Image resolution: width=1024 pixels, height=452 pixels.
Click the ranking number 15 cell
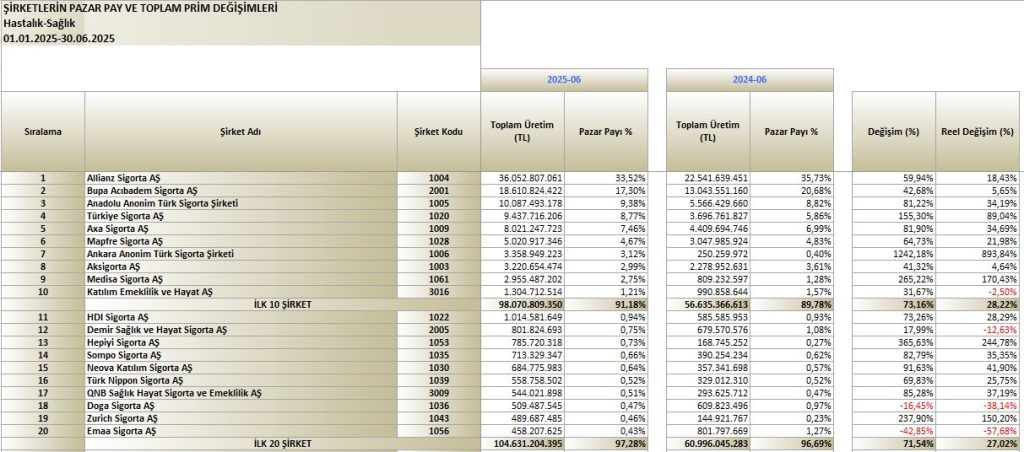click(42, 368)
